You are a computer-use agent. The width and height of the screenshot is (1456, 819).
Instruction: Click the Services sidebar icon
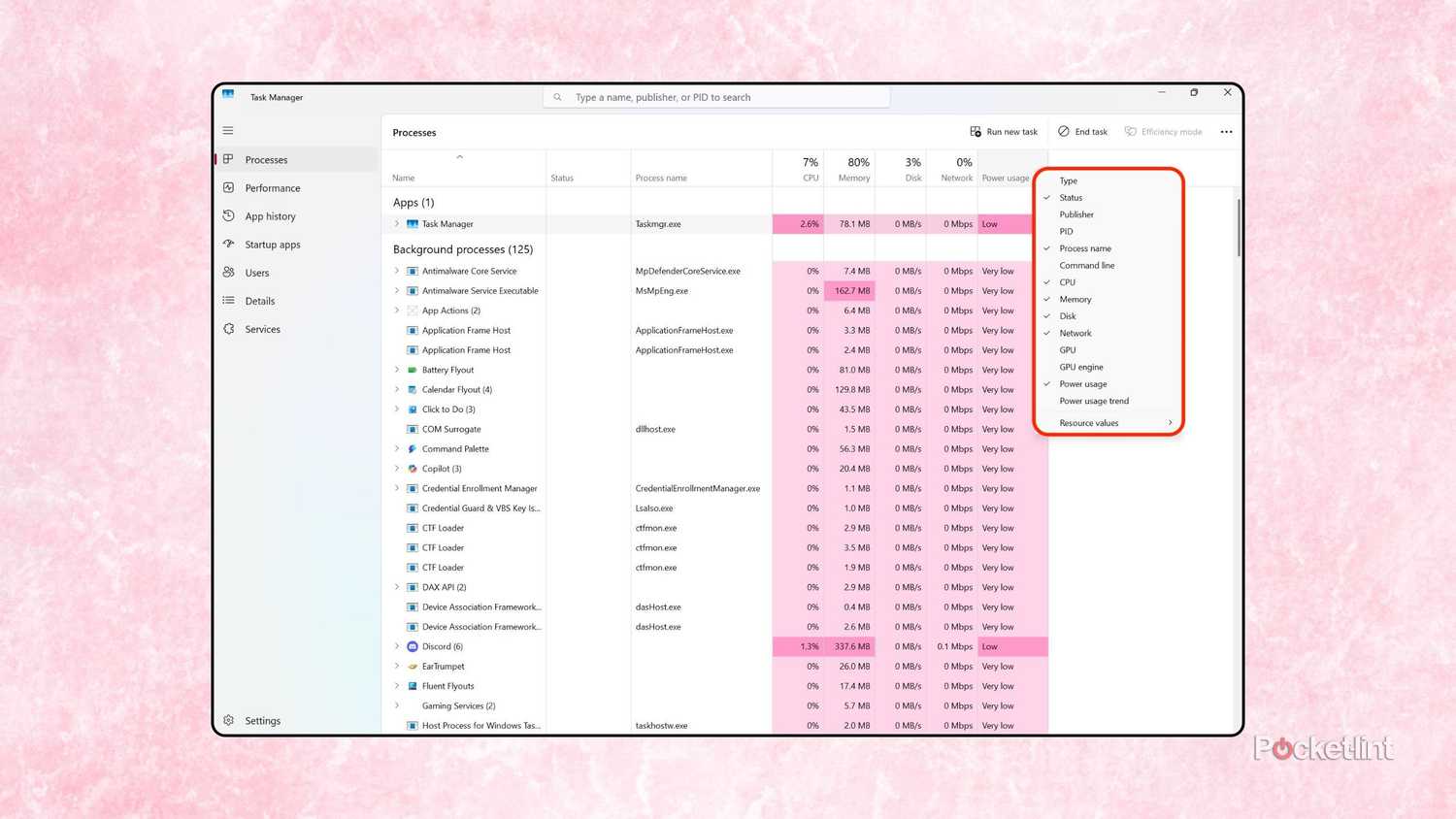pos(229,329)
